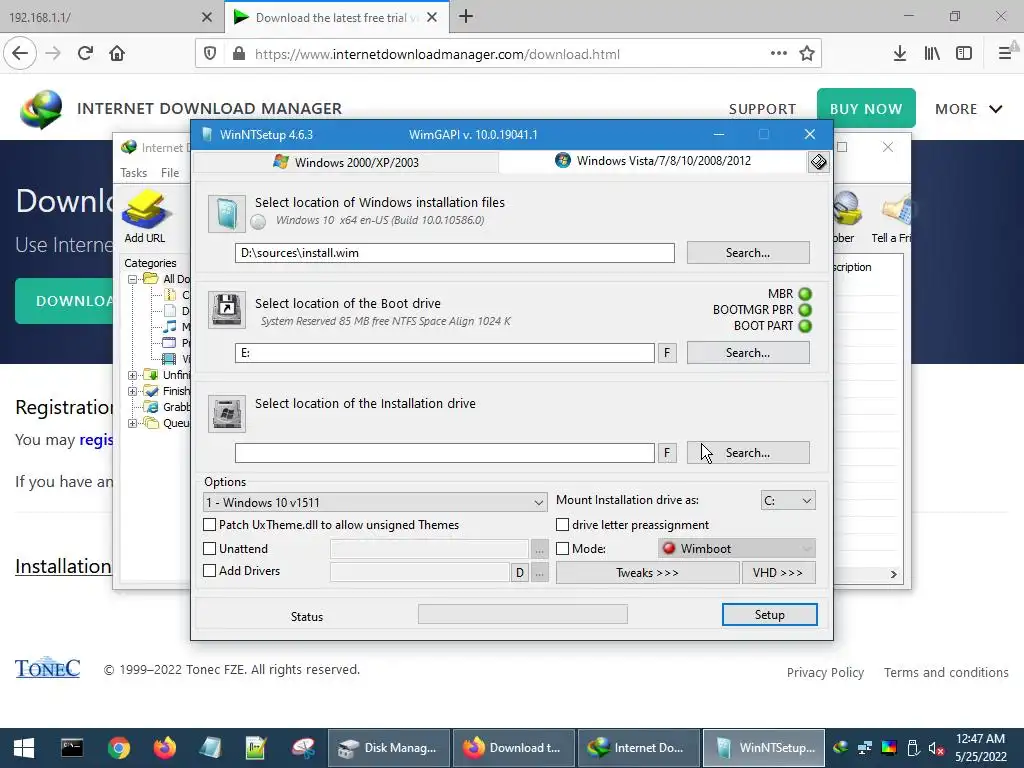Open page actions three-dot menu in address bar
Screen dimensions: 1024x768
click(x=778, y=54)
